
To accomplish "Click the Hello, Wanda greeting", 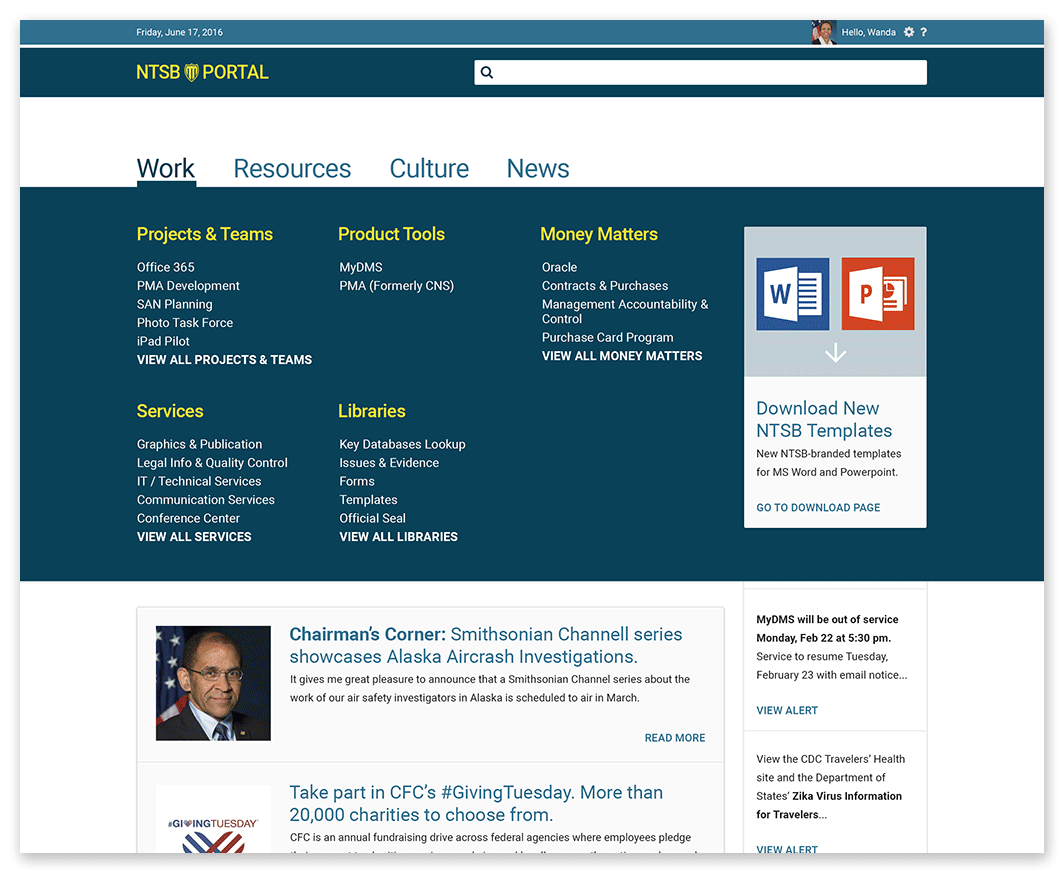I will [x=868, y=32].
